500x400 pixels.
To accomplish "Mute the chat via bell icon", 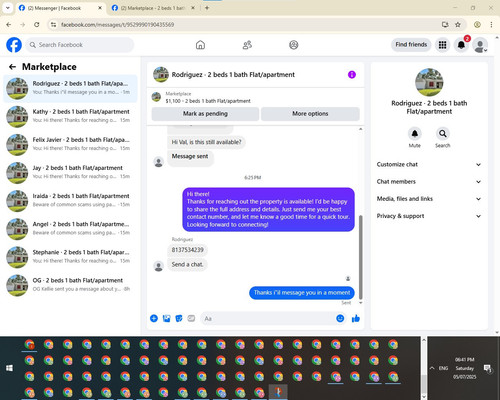I will pyautogui.click(x=415, y=134).
